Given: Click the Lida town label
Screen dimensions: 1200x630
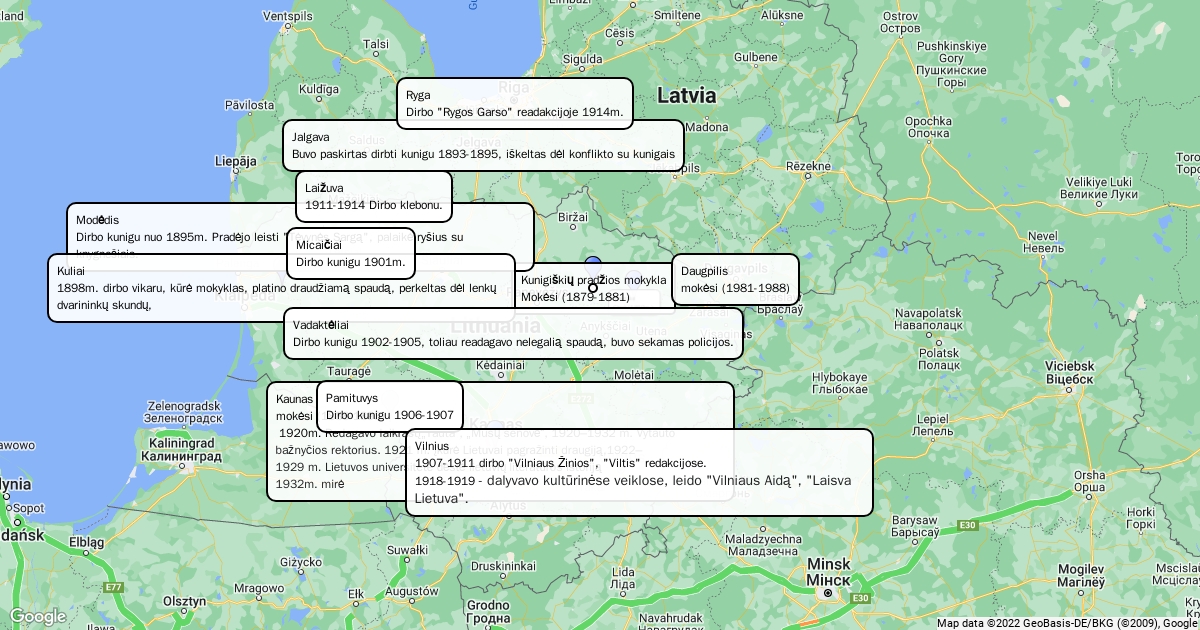Looking at the screenshot, I should pos(622,577).
